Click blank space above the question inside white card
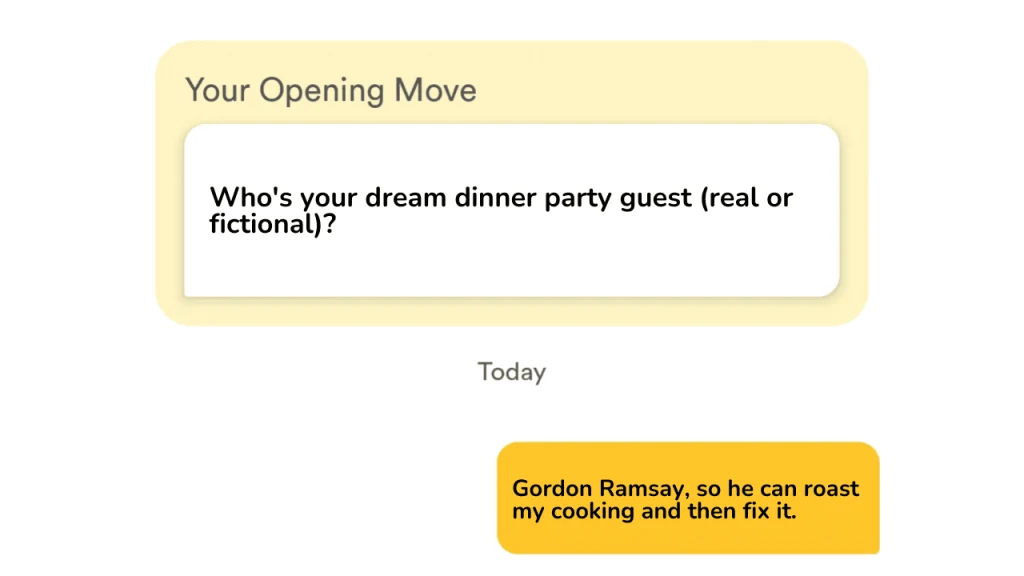1024x576 pixels. click(511, 153)
